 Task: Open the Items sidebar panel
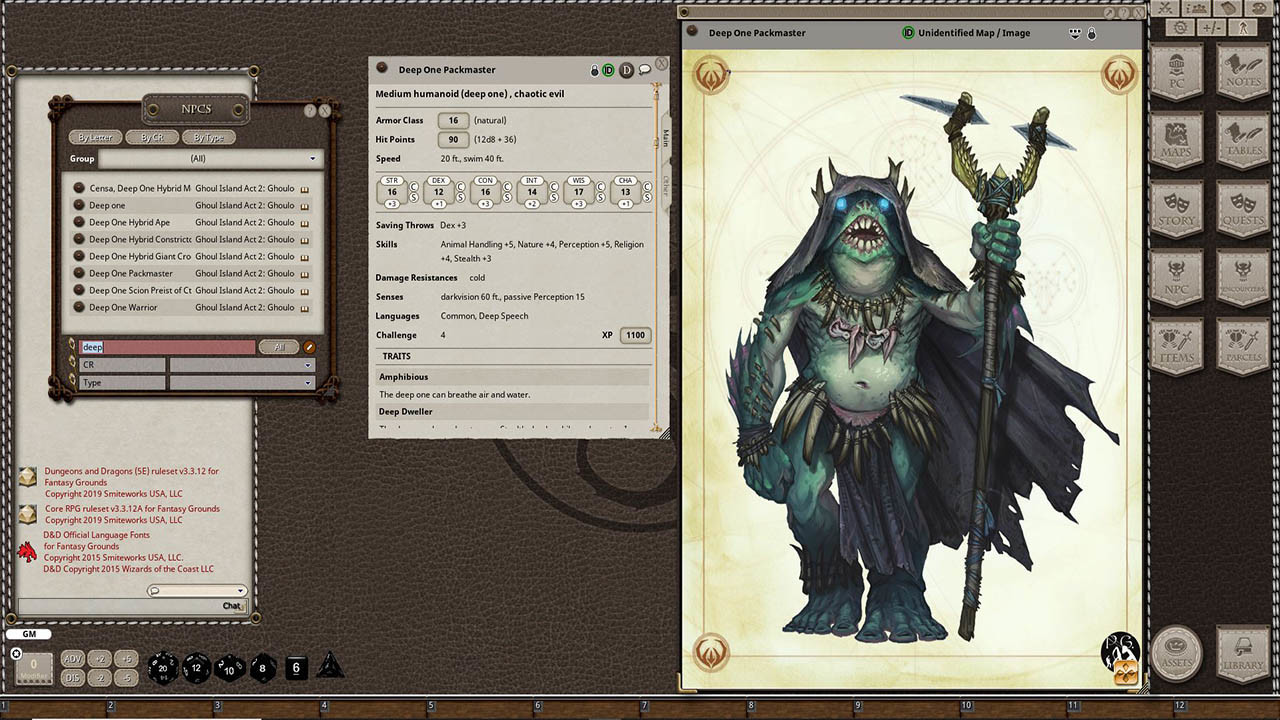point(1177,345)
